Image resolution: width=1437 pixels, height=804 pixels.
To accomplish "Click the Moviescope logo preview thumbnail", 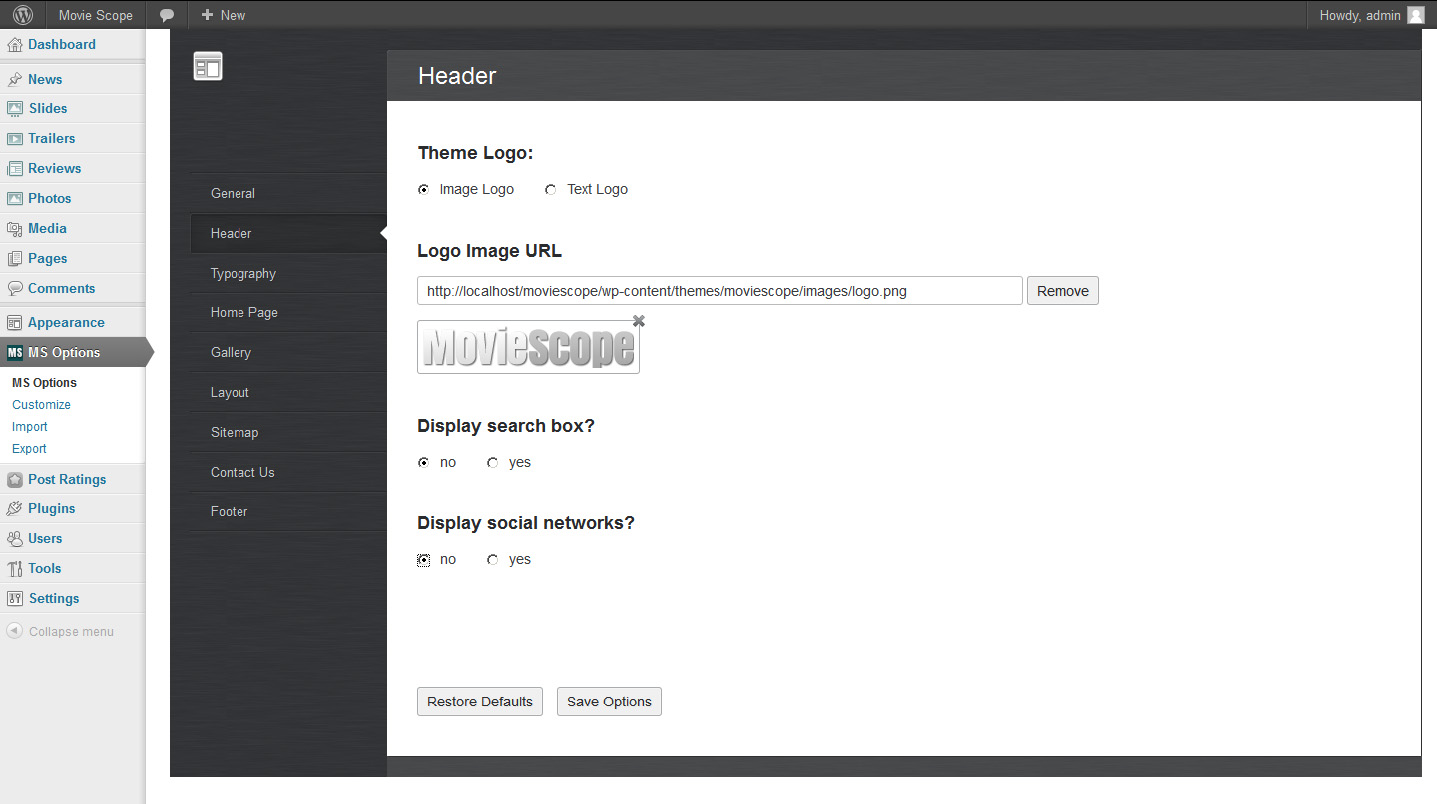I will pyautogui.click(x=528, y=348).
